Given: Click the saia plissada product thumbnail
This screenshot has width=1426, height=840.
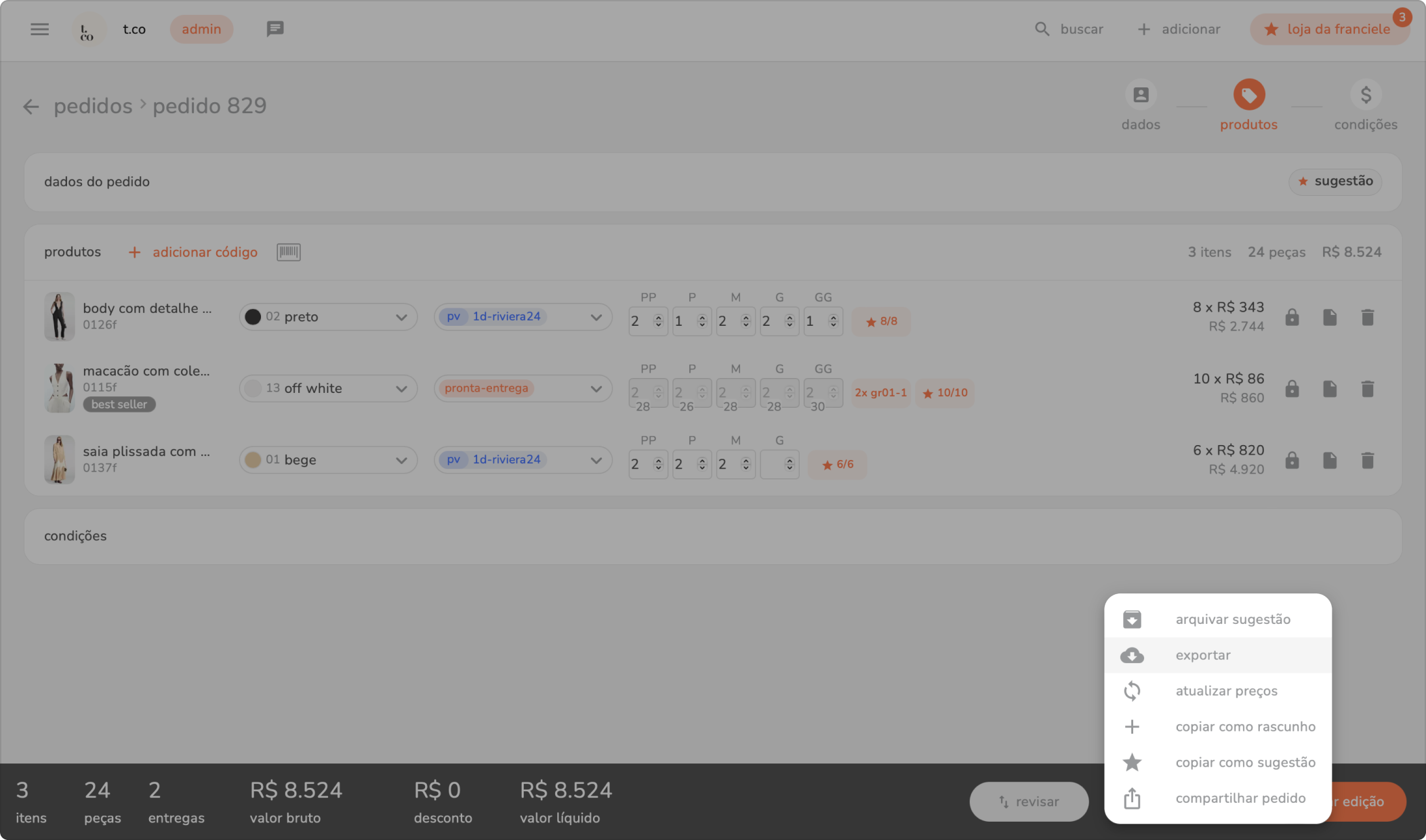Looking at the screenshot, I should pos(59,460).
